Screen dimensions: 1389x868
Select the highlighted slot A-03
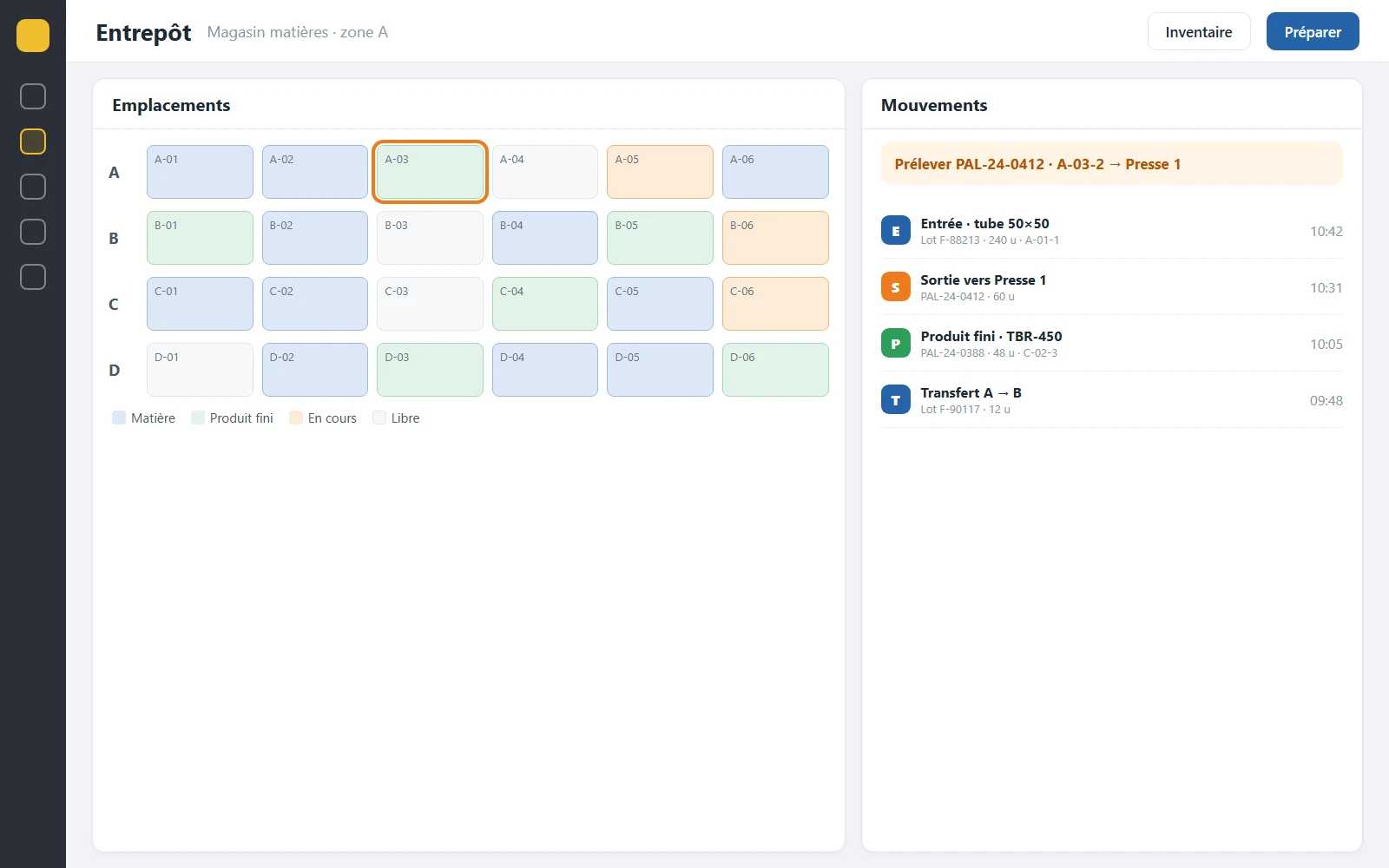(430, 172)
